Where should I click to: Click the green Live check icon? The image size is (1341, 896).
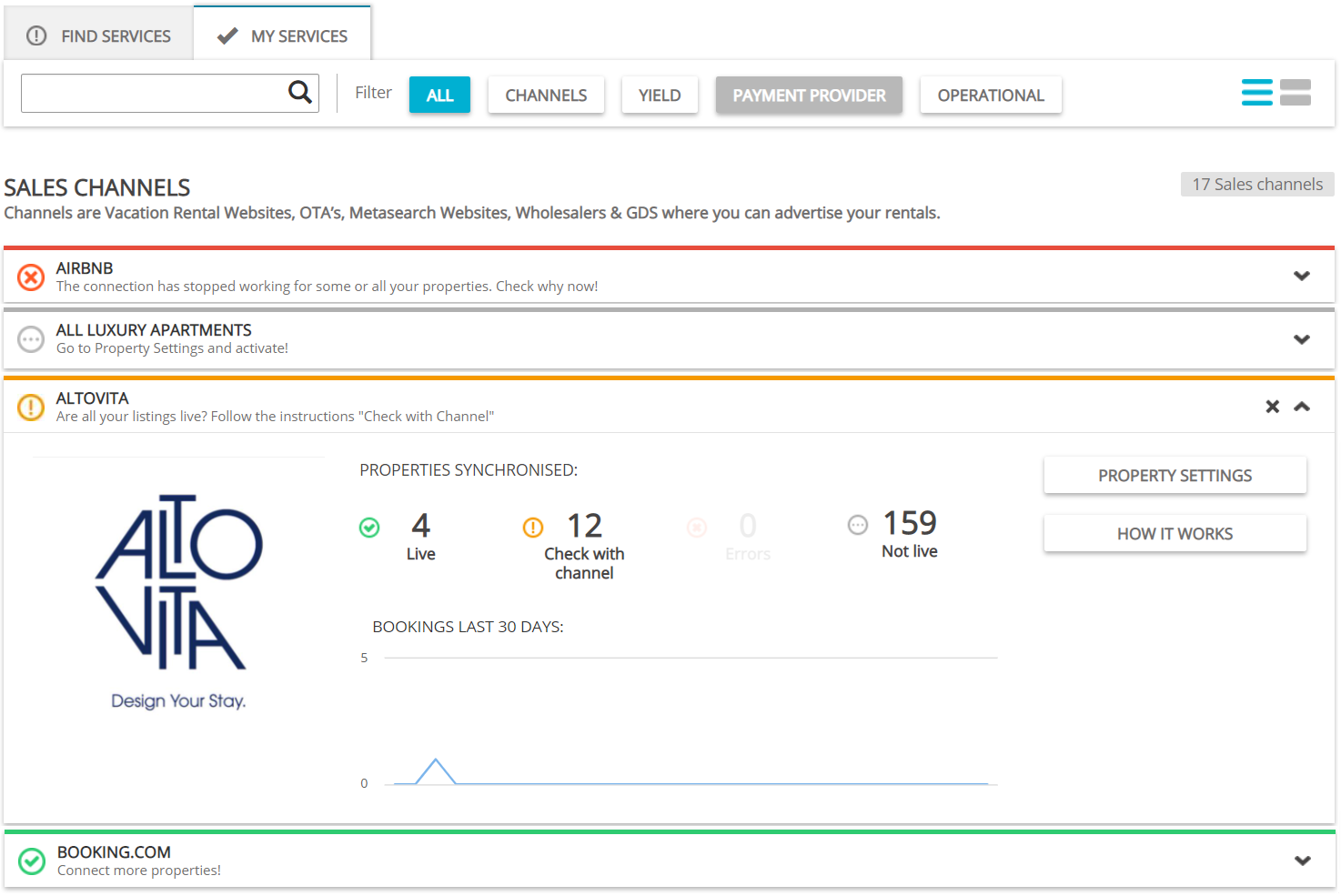[369, 528]
